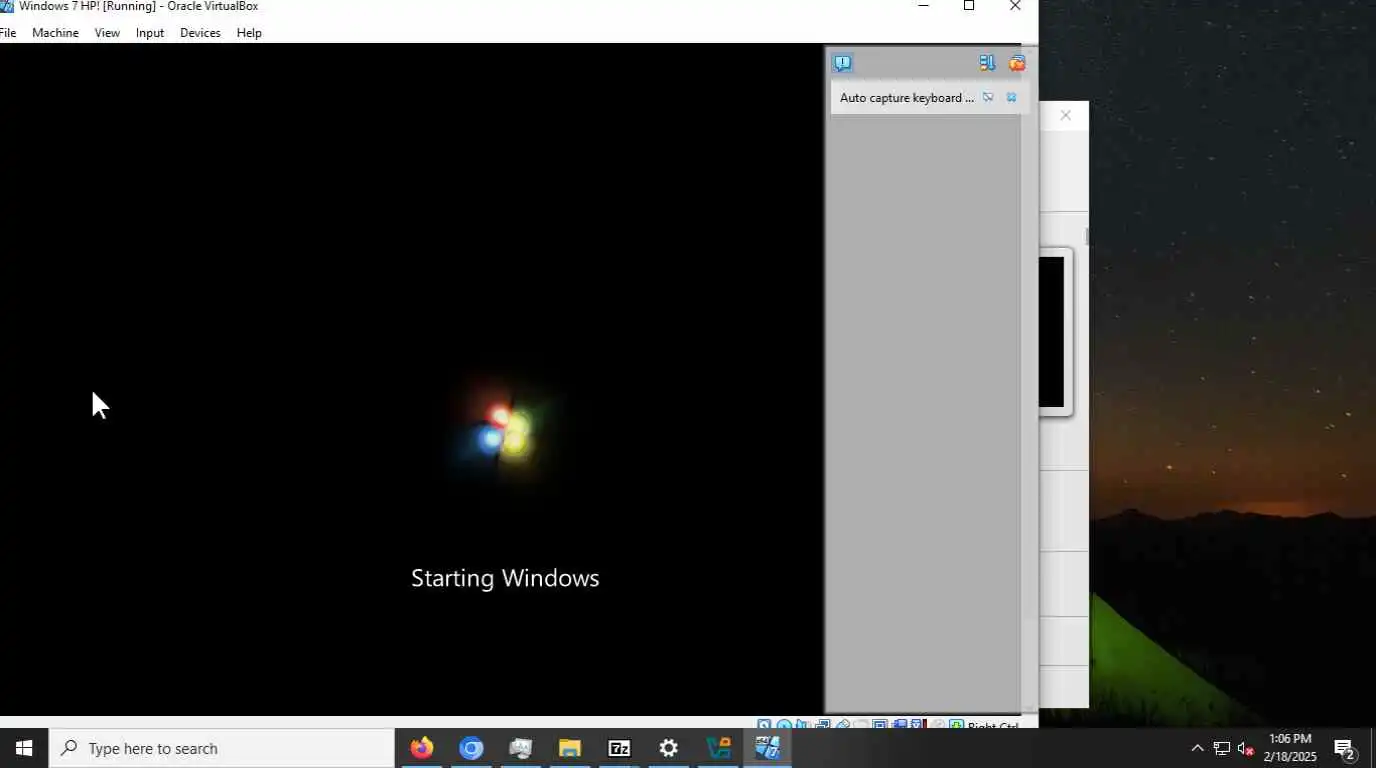Switch to the running VirtualBox VM taskbar icon
1376x768 pixels.
pyautogui.click(x=767, y=748)
